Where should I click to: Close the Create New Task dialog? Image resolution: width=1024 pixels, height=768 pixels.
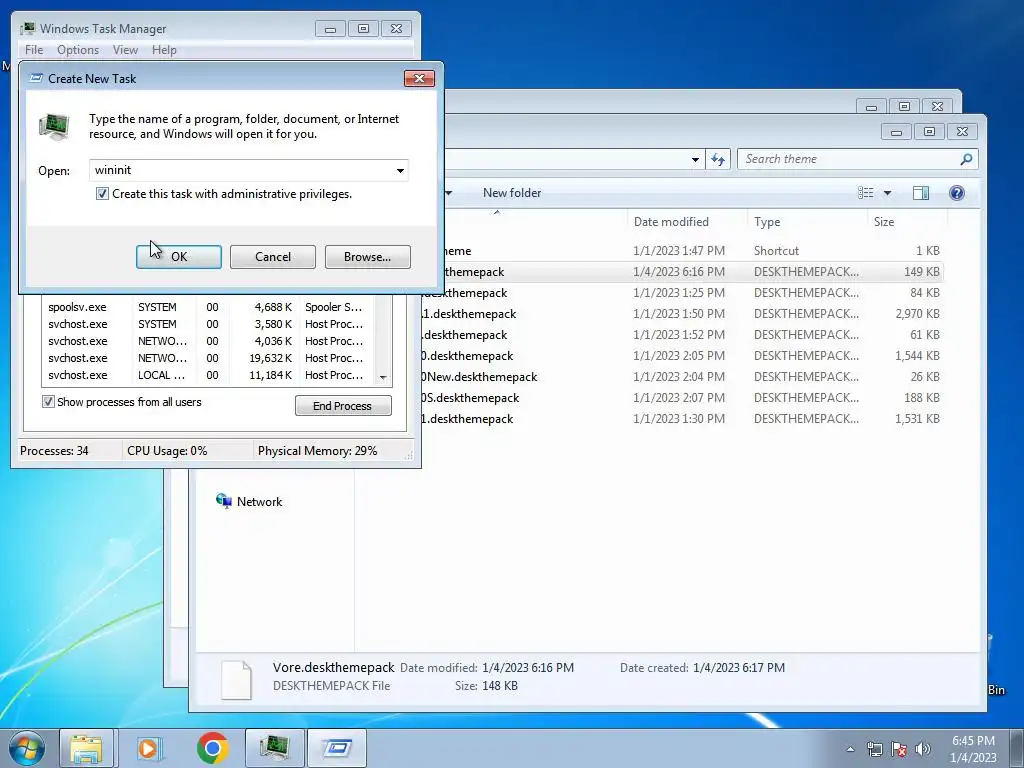tap(419, 78)
